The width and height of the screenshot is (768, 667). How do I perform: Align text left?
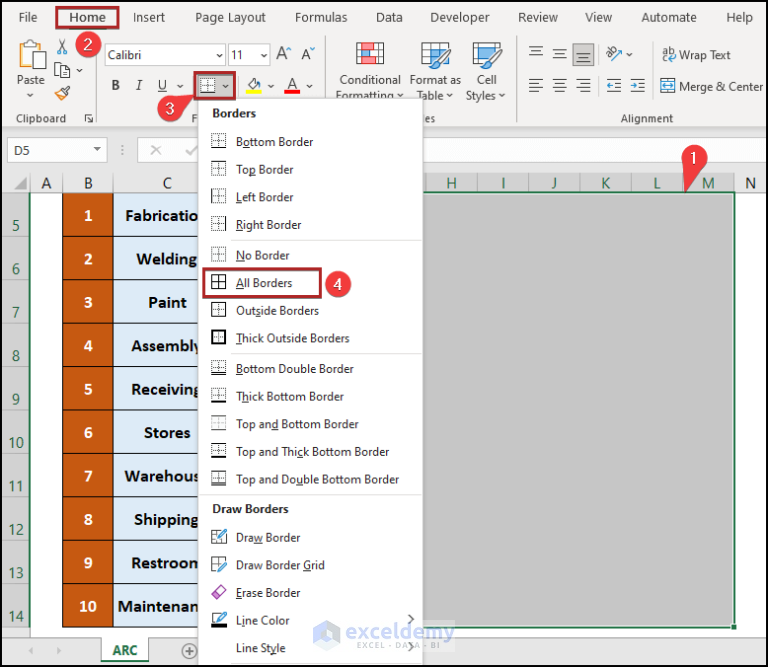pyautogui.click(x=536, y=86)
